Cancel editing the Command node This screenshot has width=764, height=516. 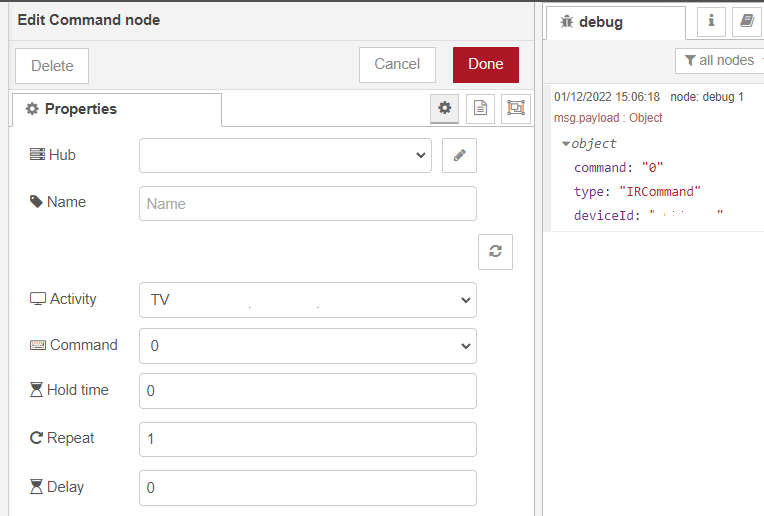click(397, 64)
